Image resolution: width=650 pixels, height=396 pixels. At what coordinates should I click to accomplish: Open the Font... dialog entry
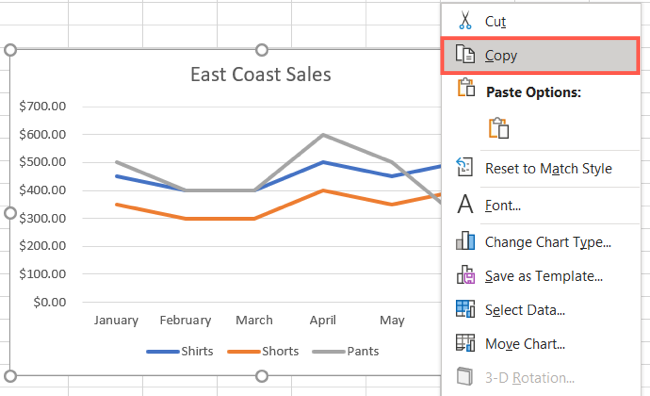tap(541, 205)
